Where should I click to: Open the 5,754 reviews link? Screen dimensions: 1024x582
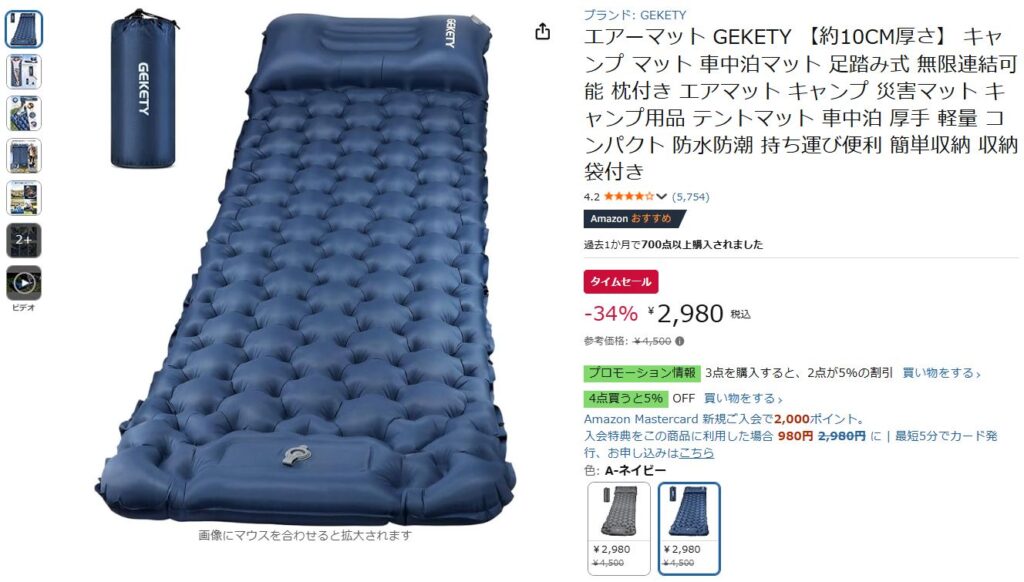tap(690, 197)
